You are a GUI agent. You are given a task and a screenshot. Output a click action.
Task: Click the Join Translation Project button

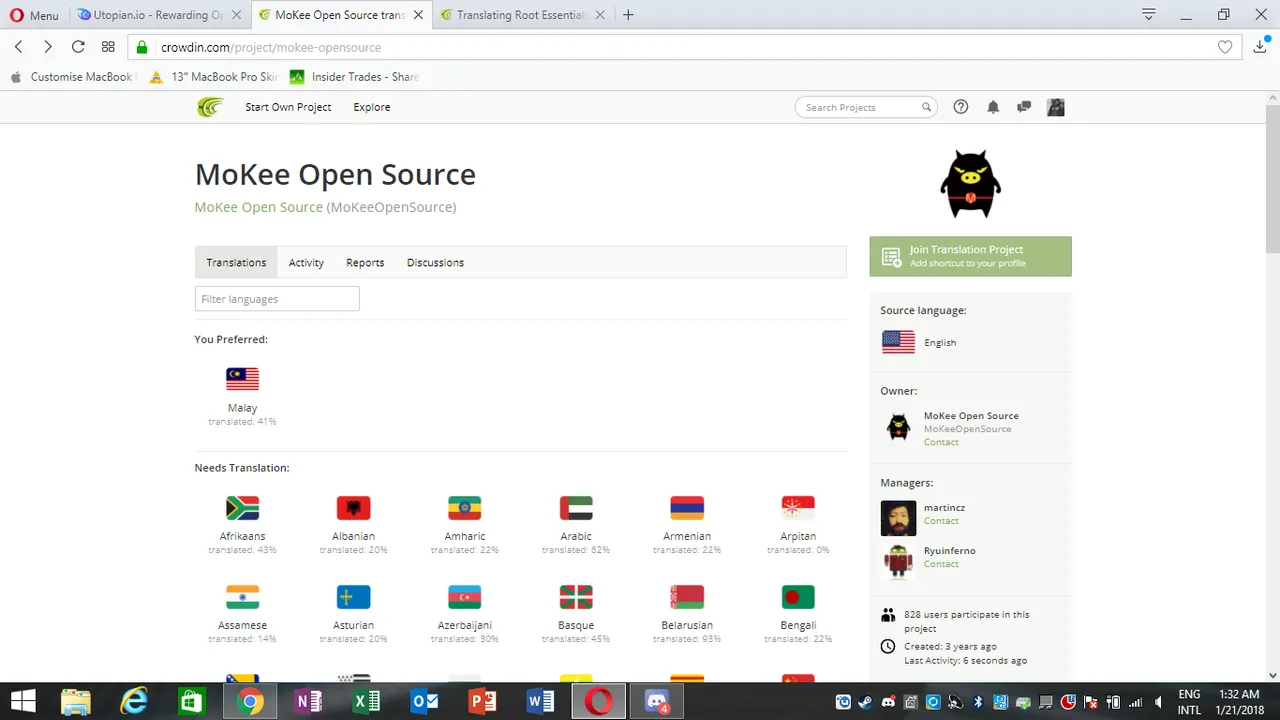970,256
